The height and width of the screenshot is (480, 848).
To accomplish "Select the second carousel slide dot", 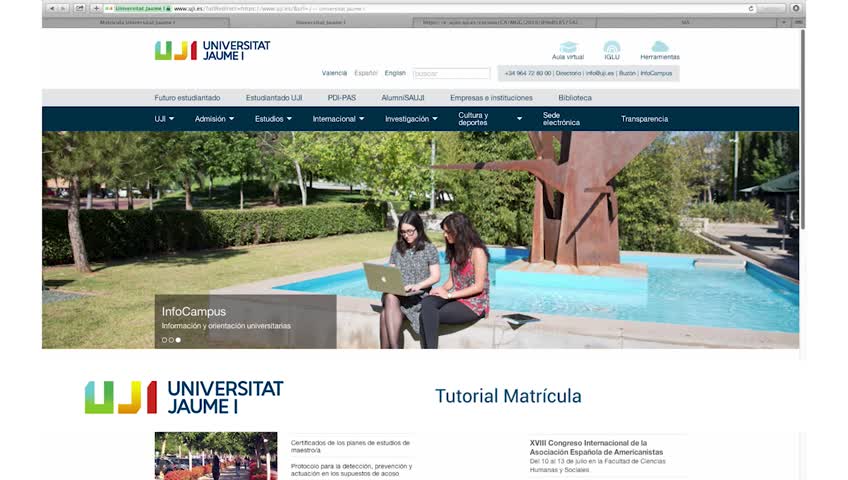I will click(x=171, y=340).
